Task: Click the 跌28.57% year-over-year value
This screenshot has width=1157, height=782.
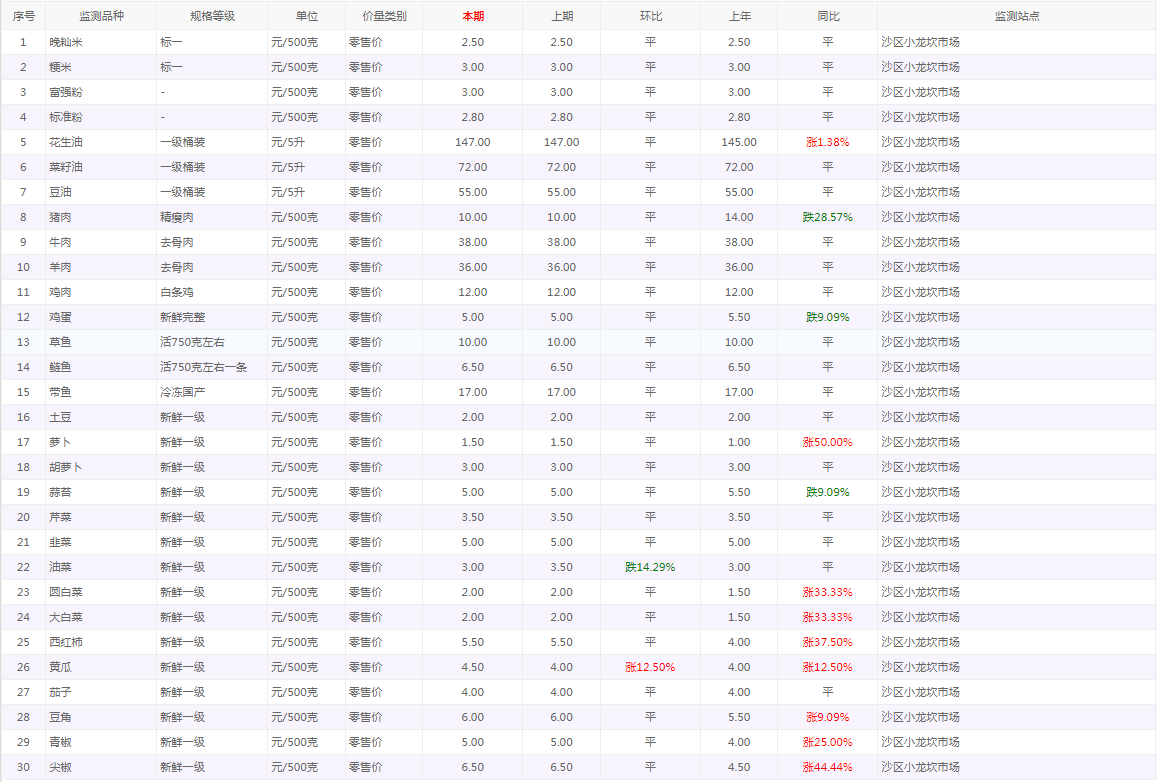Action: pyautogui.click(x=827, y=217)
